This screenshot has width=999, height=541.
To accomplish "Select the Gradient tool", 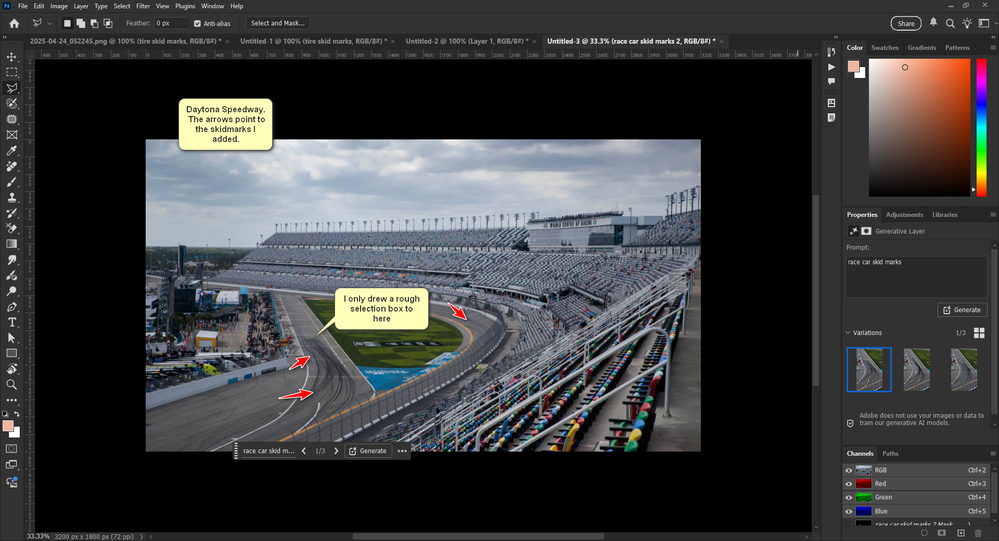I will [x=11, y=244].
